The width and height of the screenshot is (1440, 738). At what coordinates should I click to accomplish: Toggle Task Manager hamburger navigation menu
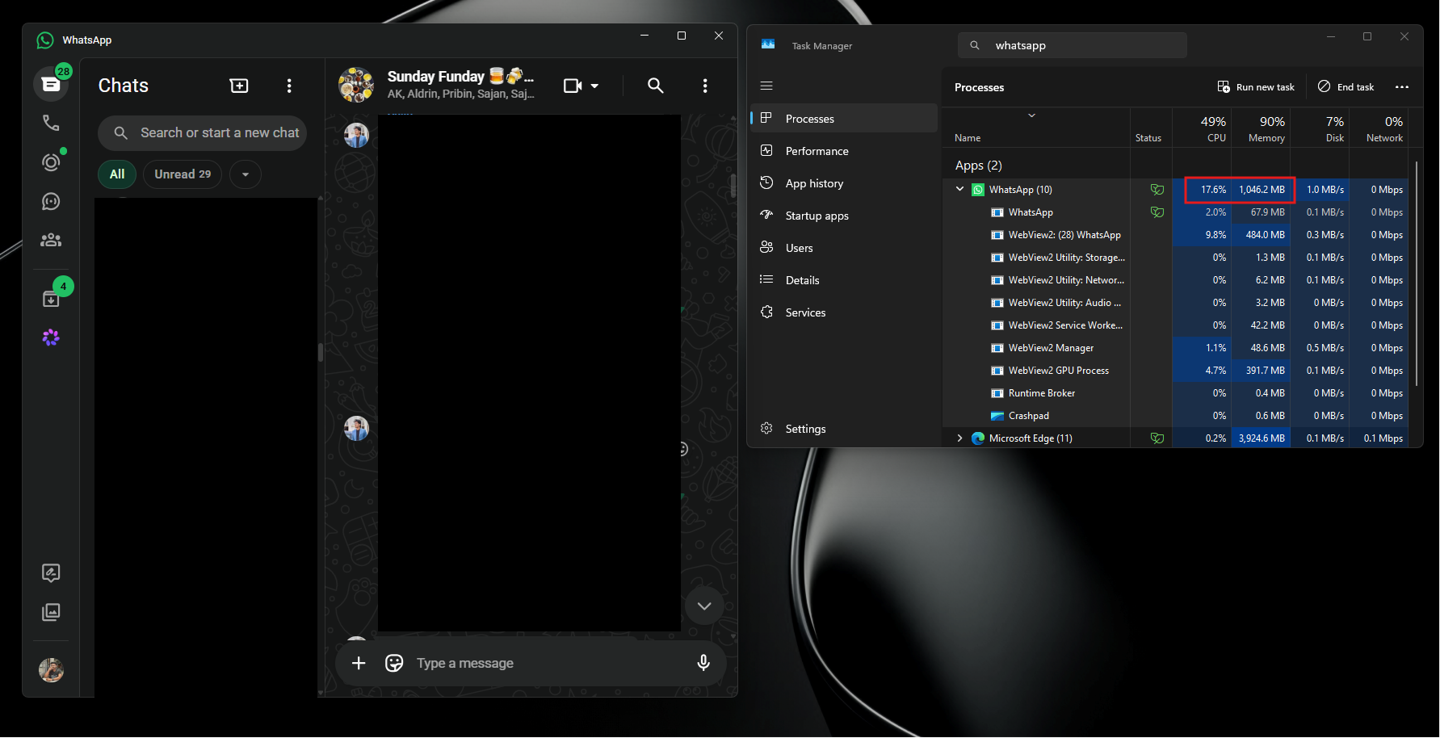click(x=767, y=86)
